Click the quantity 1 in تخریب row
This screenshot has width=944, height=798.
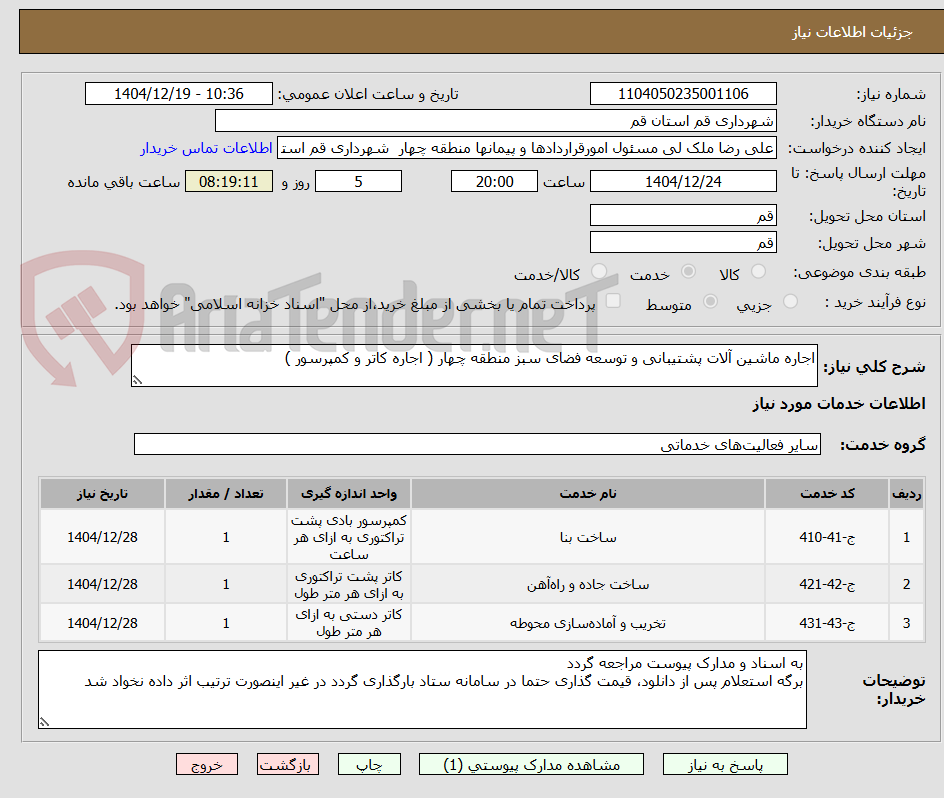226,623
